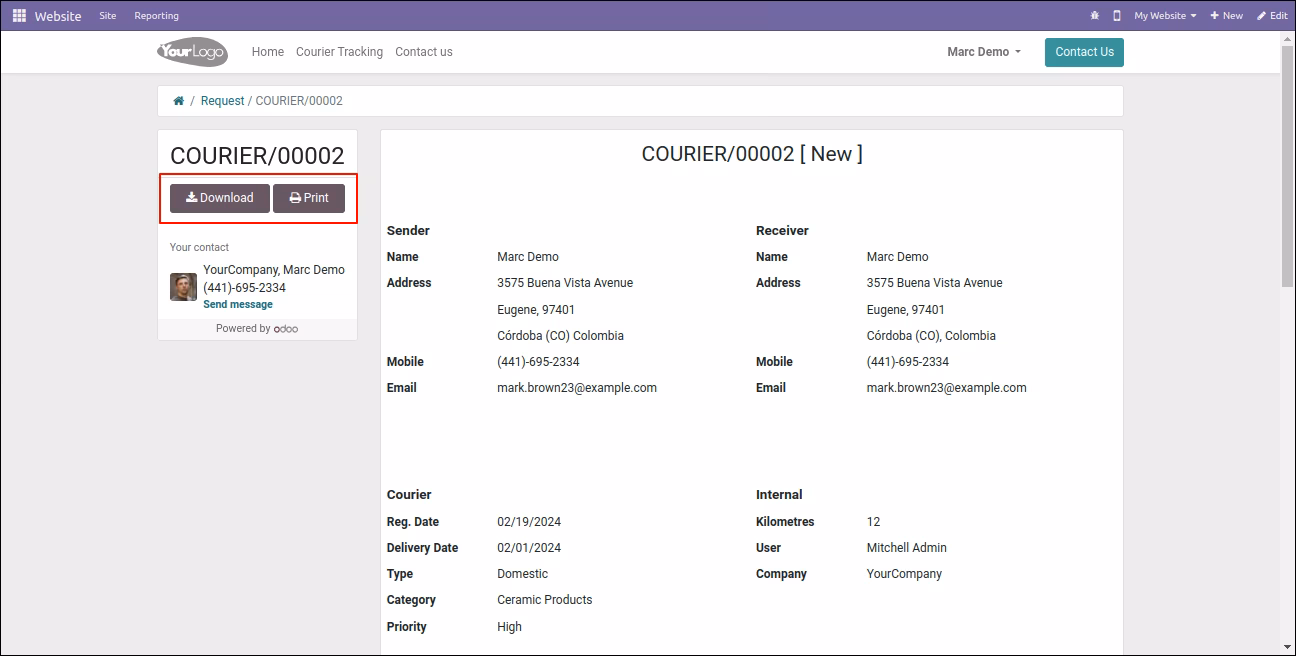Click the YourLogo site logo

click(192, 52)
